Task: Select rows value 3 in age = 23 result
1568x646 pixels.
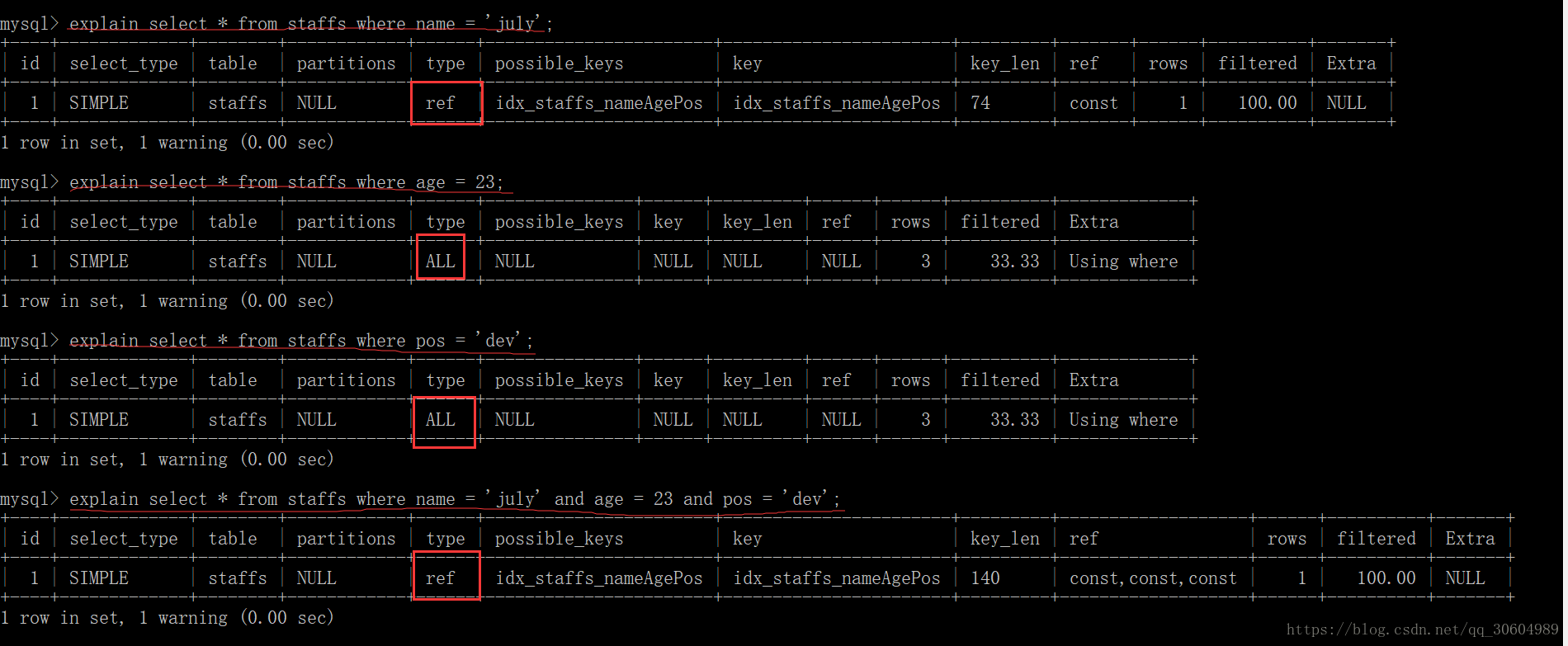Action: (x=926, y=261)
